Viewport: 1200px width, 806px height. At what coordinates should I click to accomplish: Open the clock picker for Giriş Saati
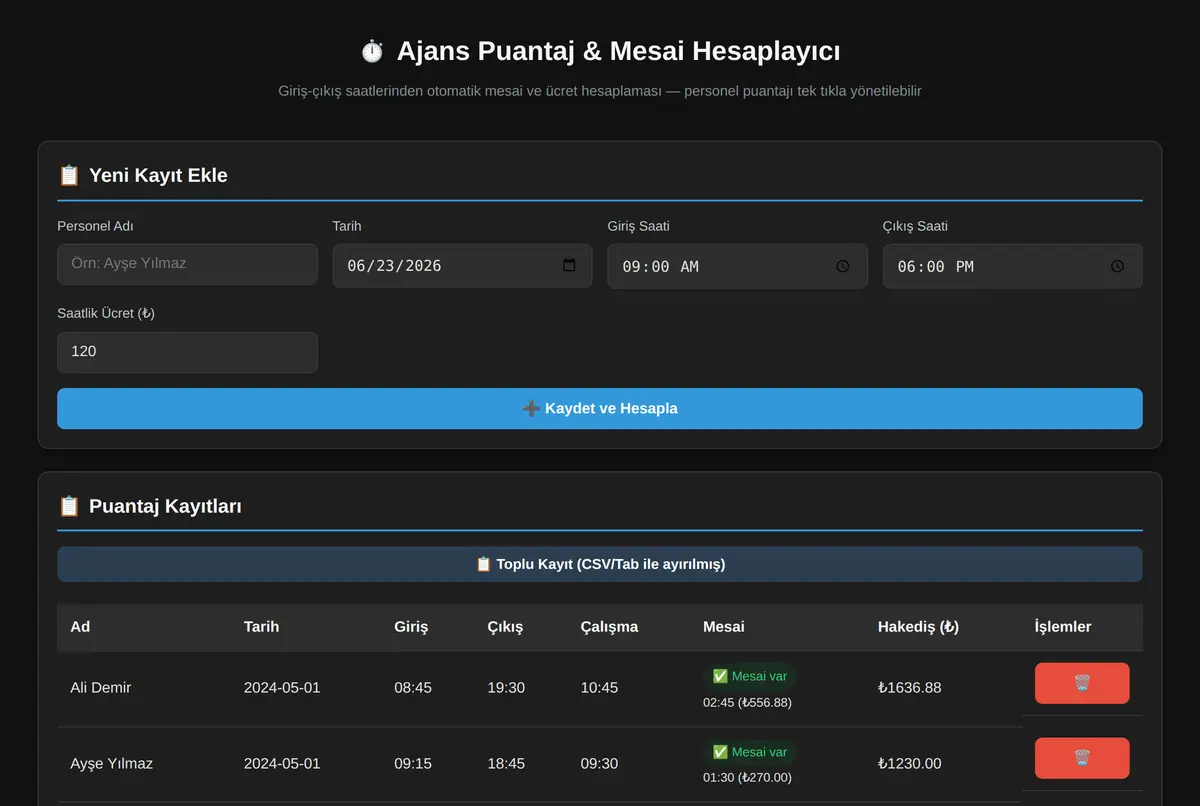(843, 266)
